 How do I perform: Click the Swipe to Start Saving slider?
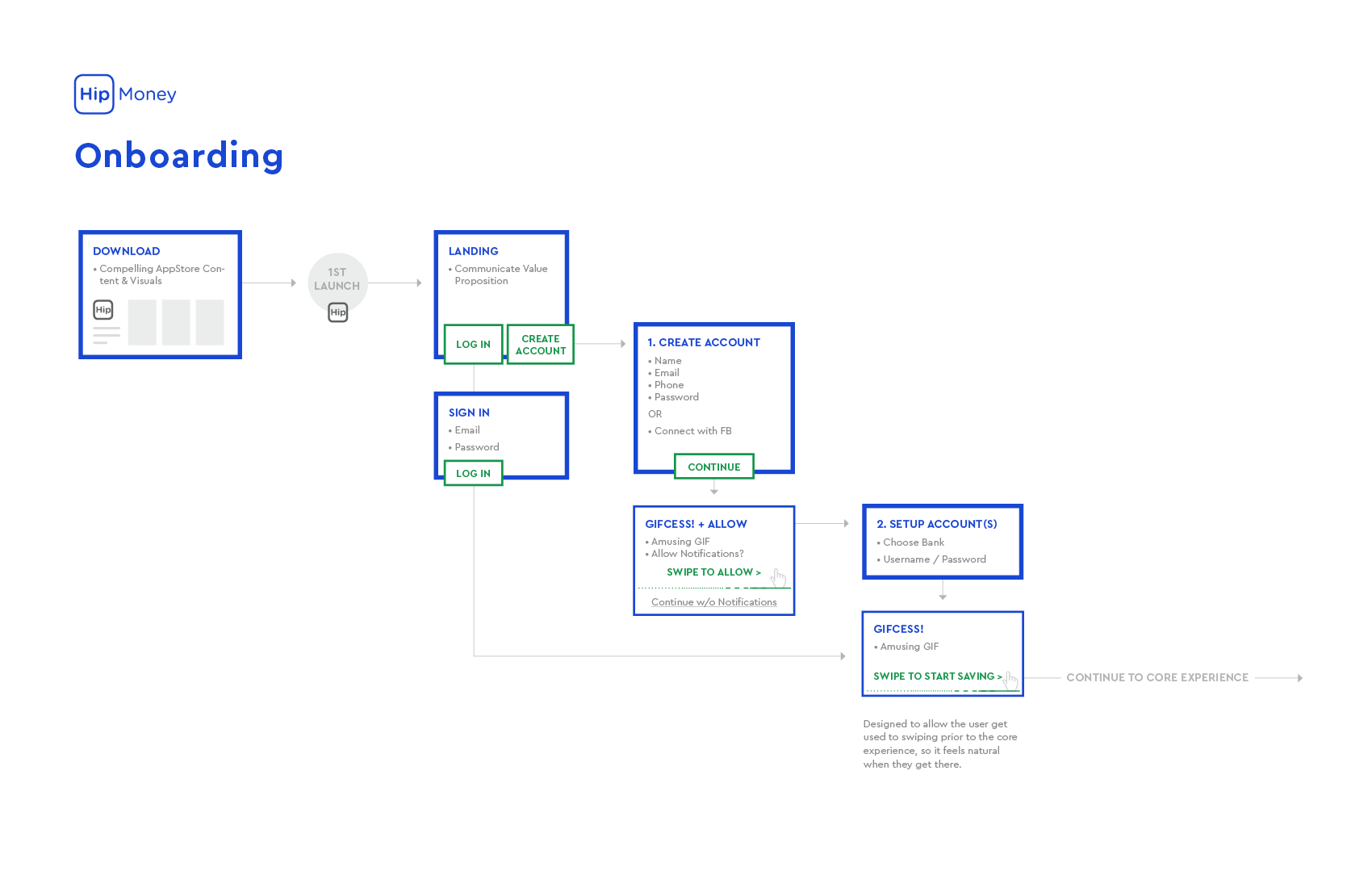936,676
